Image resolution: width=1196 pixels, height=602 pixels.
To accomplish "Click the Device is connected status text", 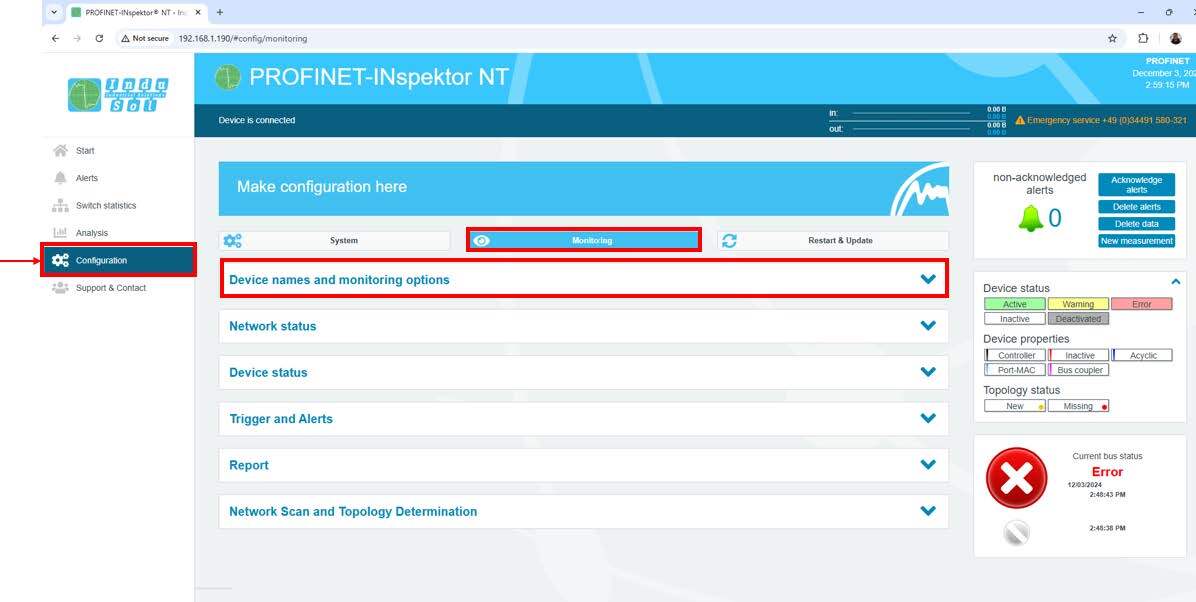I will pos(256,121).
